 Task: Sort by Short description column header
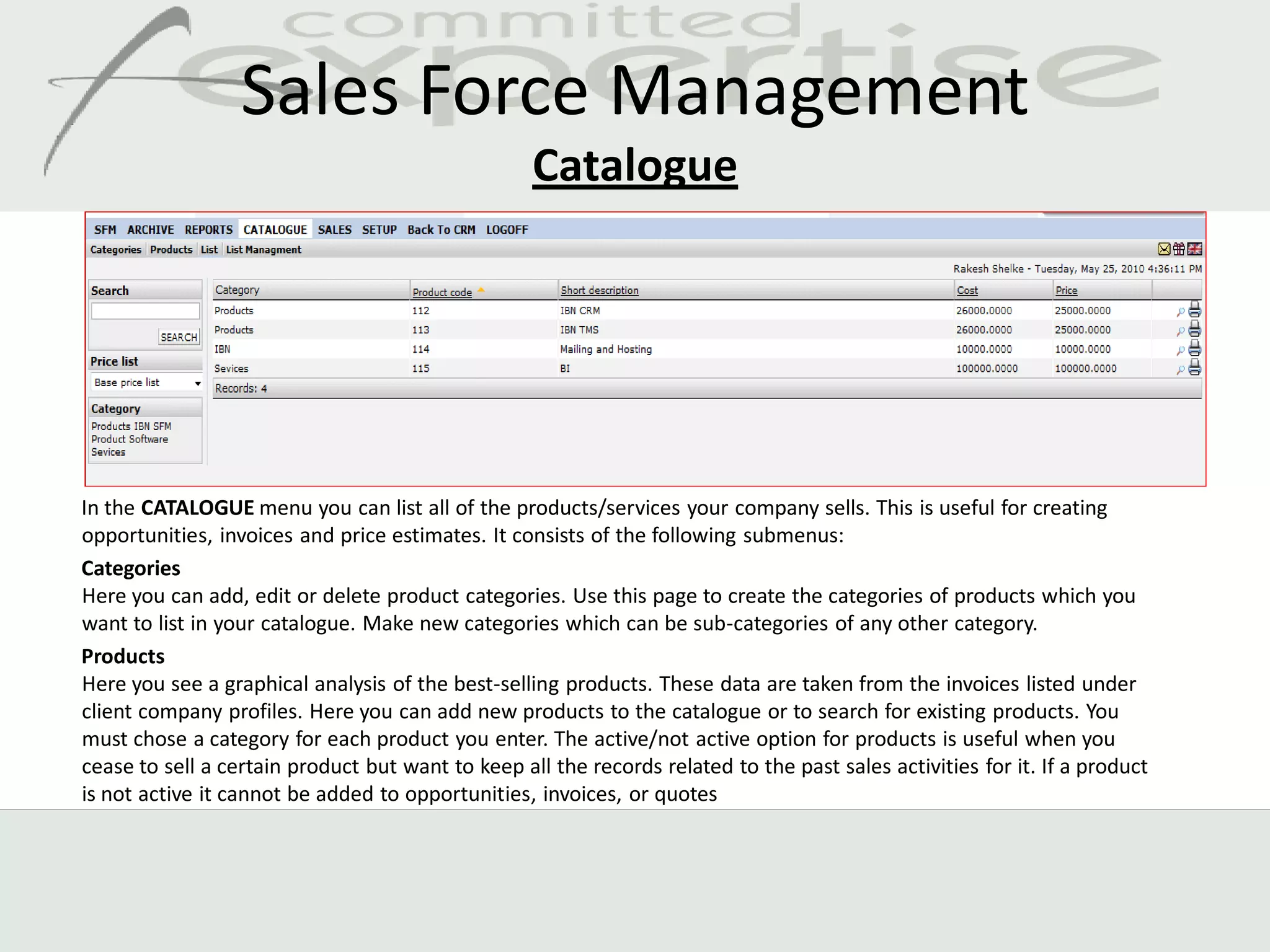click(x=600, y=290)
